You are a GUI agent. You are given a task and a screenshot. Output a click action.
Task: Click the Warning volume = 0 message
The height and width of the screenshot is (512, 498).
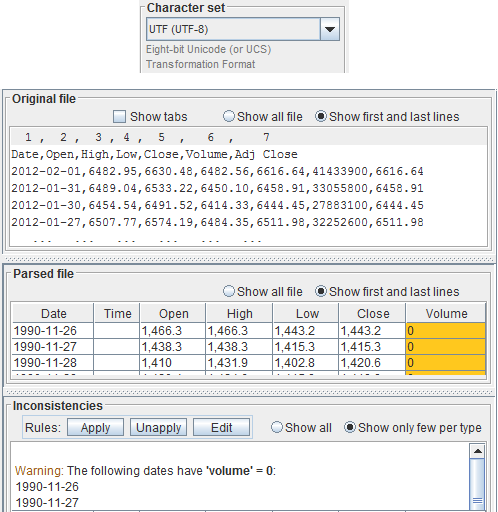point(145,471)
